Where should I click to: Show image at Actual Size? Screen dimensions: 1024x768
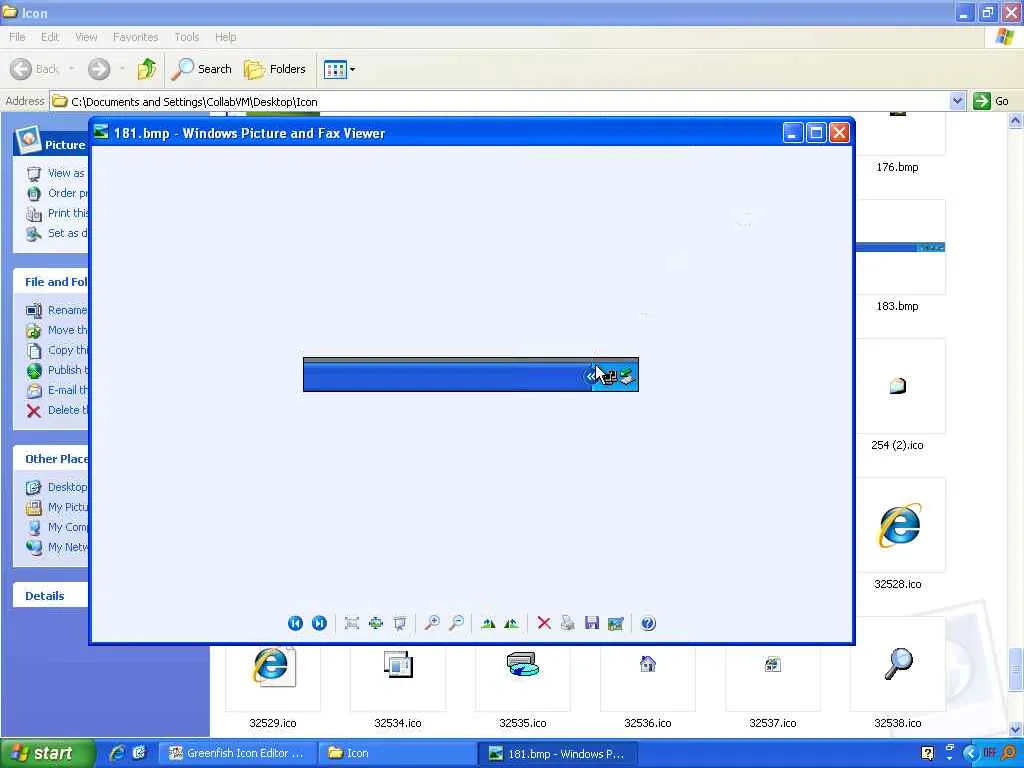pyautogui.click(x=376, y=623)
